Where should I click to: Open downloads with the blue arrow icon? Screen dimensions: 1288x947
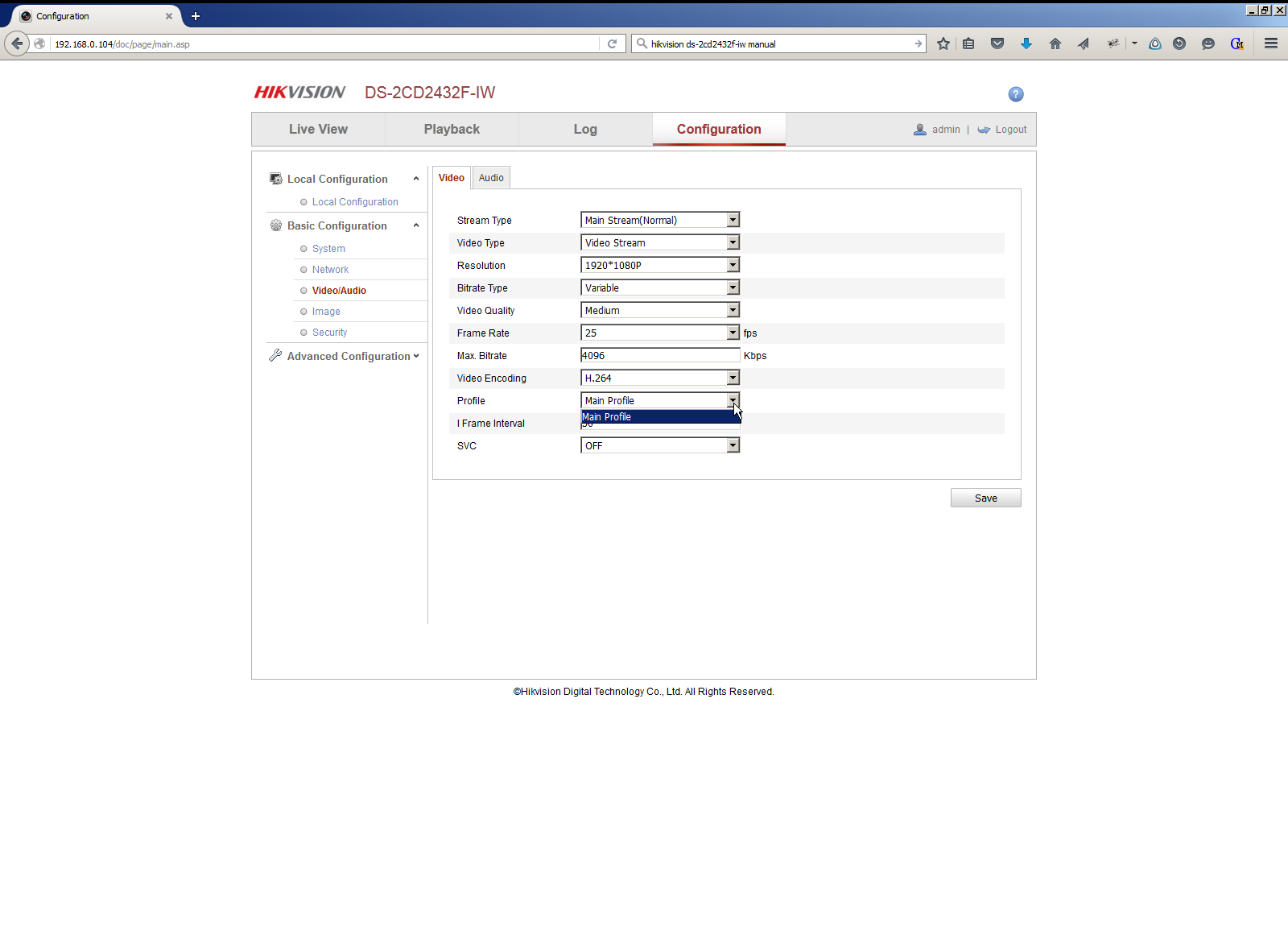(x=1026, y=44)
